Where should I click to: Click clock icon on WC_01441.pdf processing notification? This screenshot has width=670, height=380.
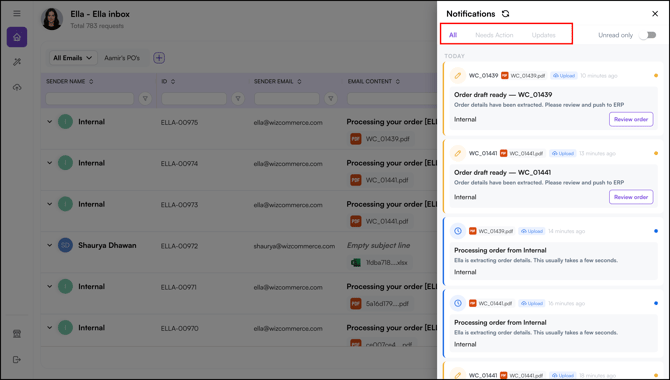tap(458, 303)
